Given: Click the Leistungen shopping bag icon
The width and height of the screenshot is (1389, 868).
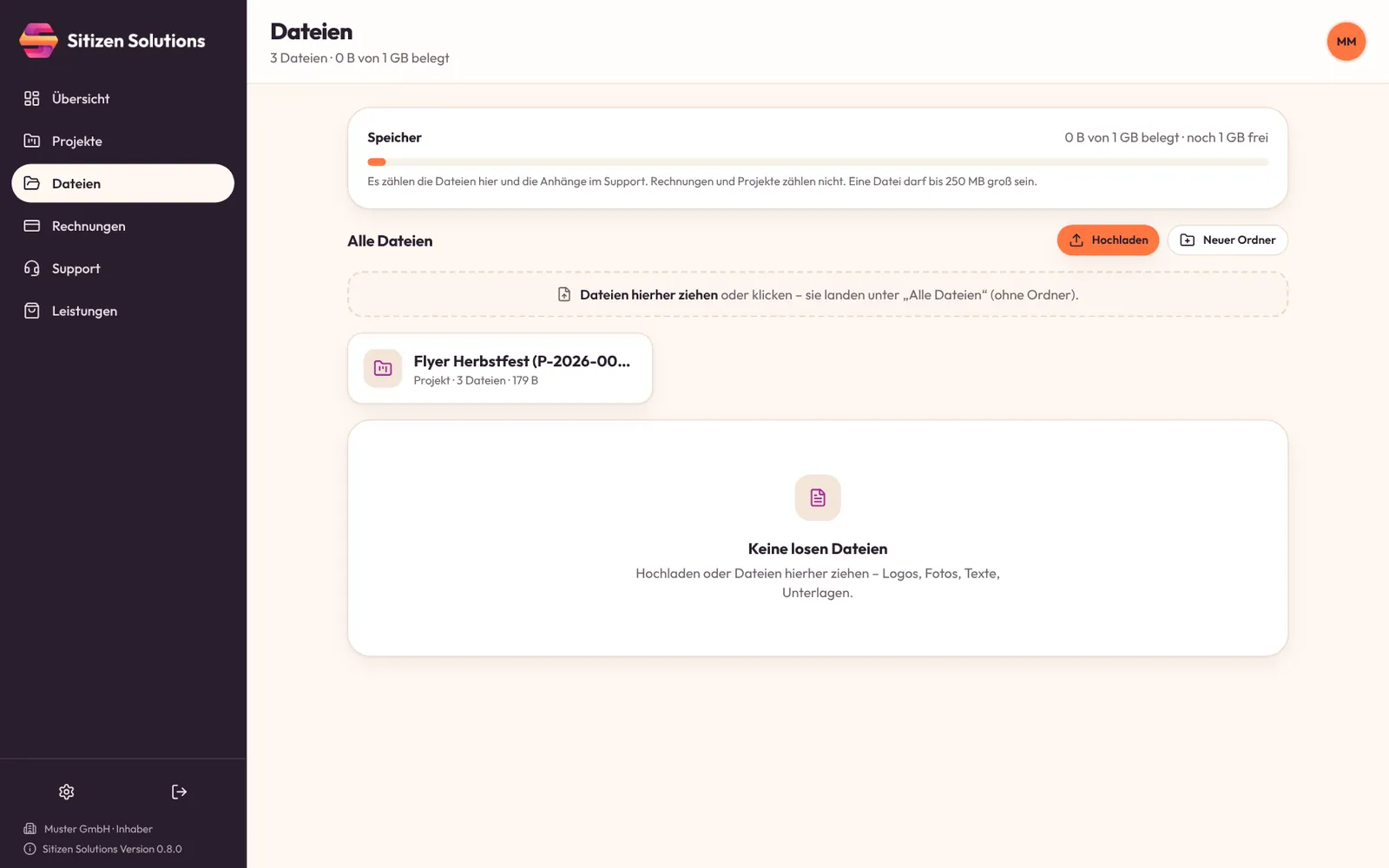Looking at the screenshot, I should coord(32,311).
